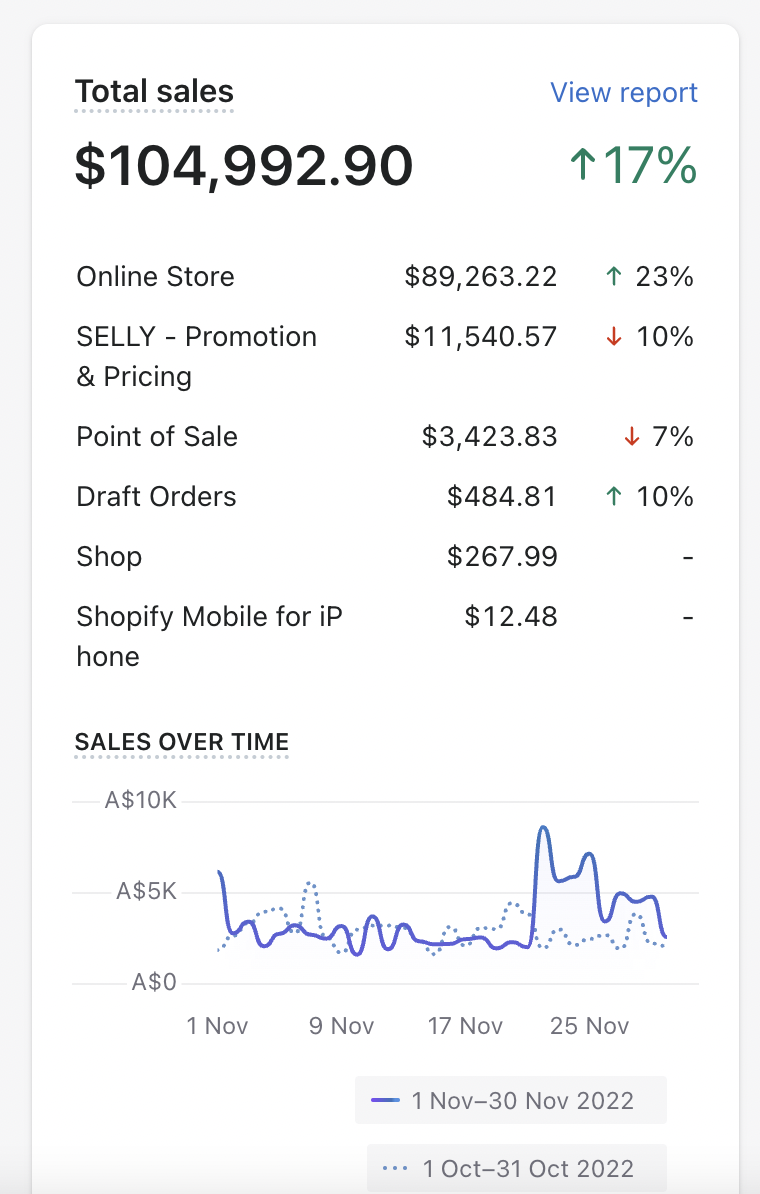
Task: Open the View report link
Action: [624, 93]
